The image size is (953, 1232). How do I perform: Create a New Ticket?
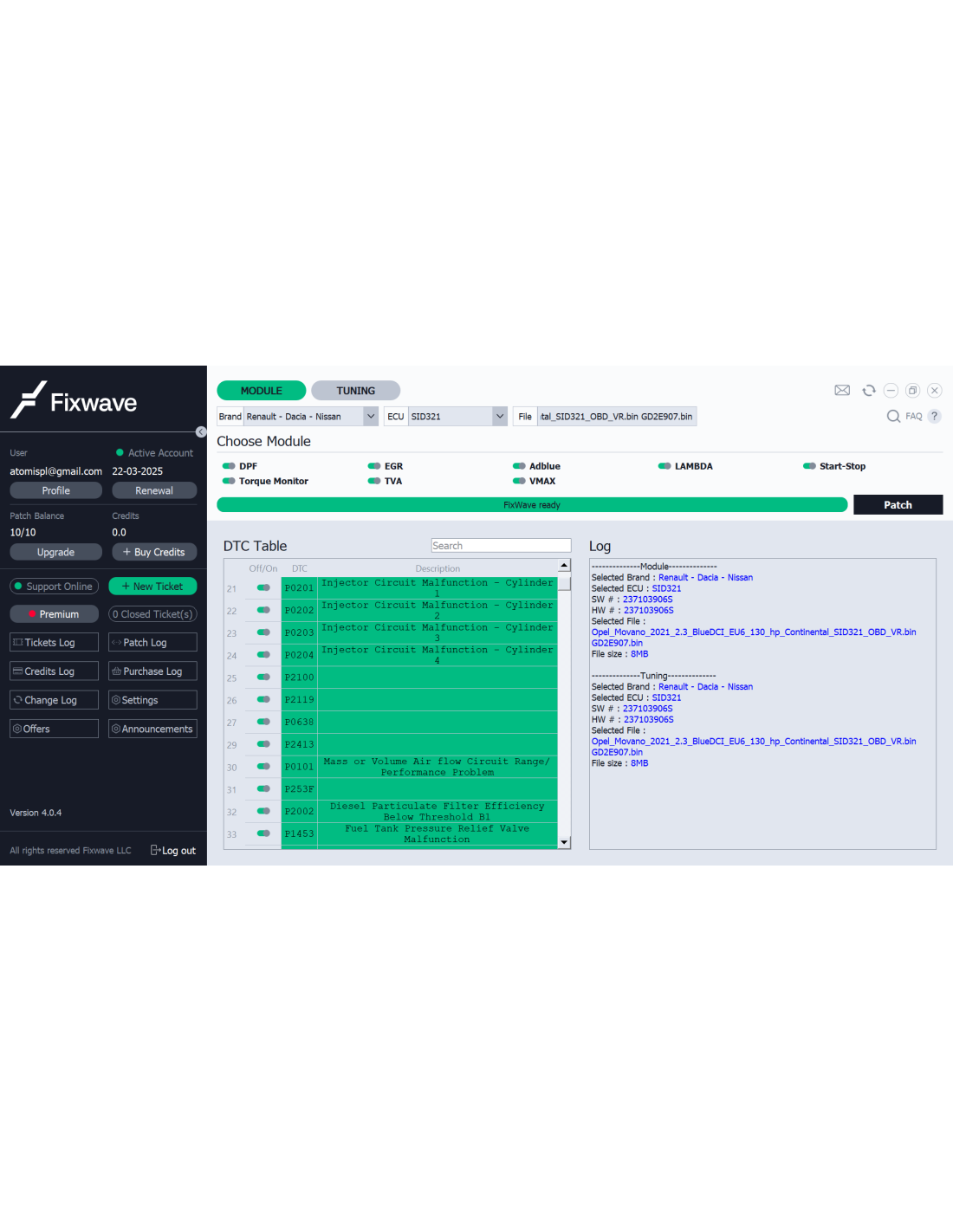(x=152, y=587)
